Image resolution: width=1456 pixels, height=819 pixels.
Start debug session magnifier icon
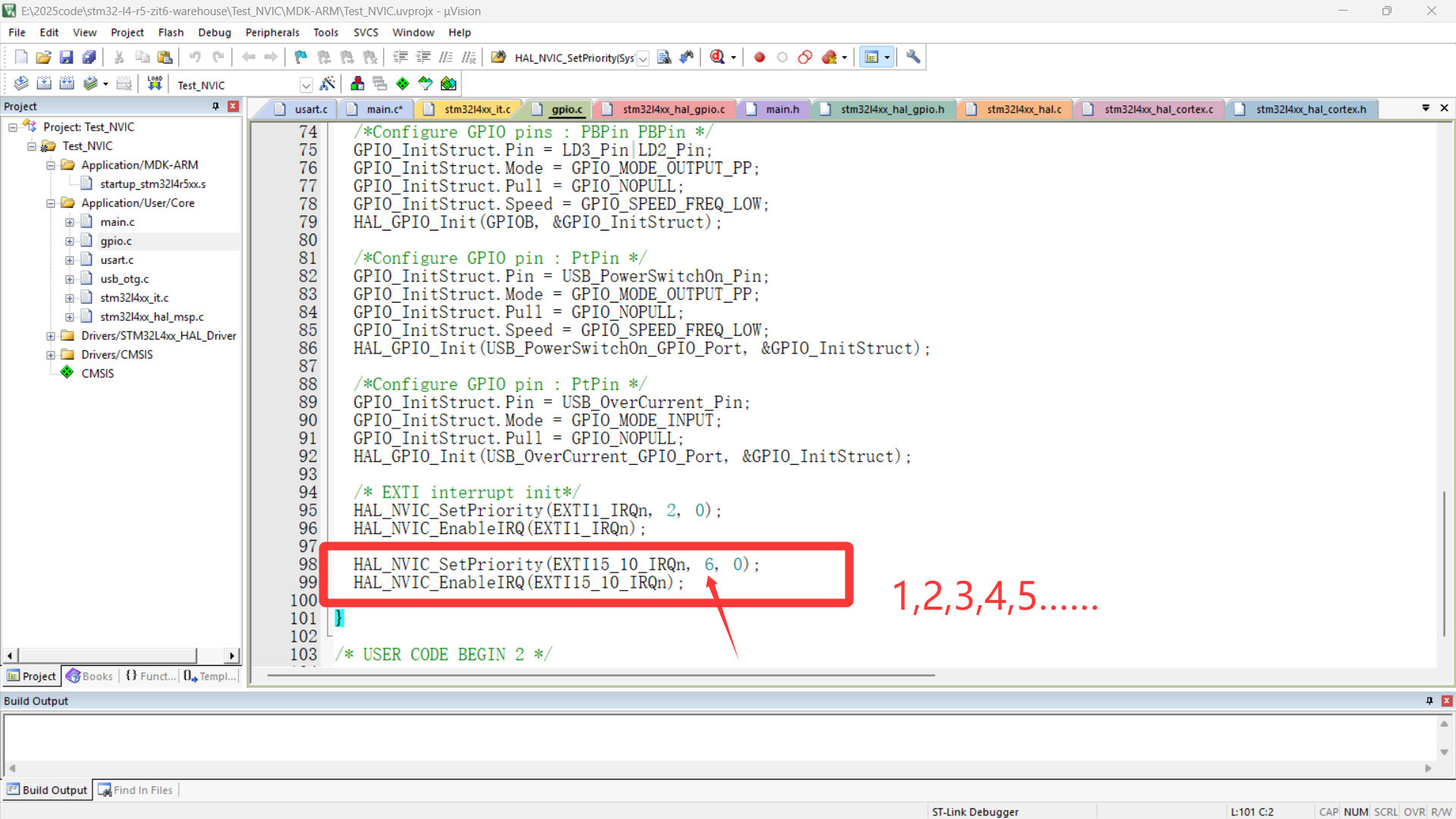click(x=717, y=57)
